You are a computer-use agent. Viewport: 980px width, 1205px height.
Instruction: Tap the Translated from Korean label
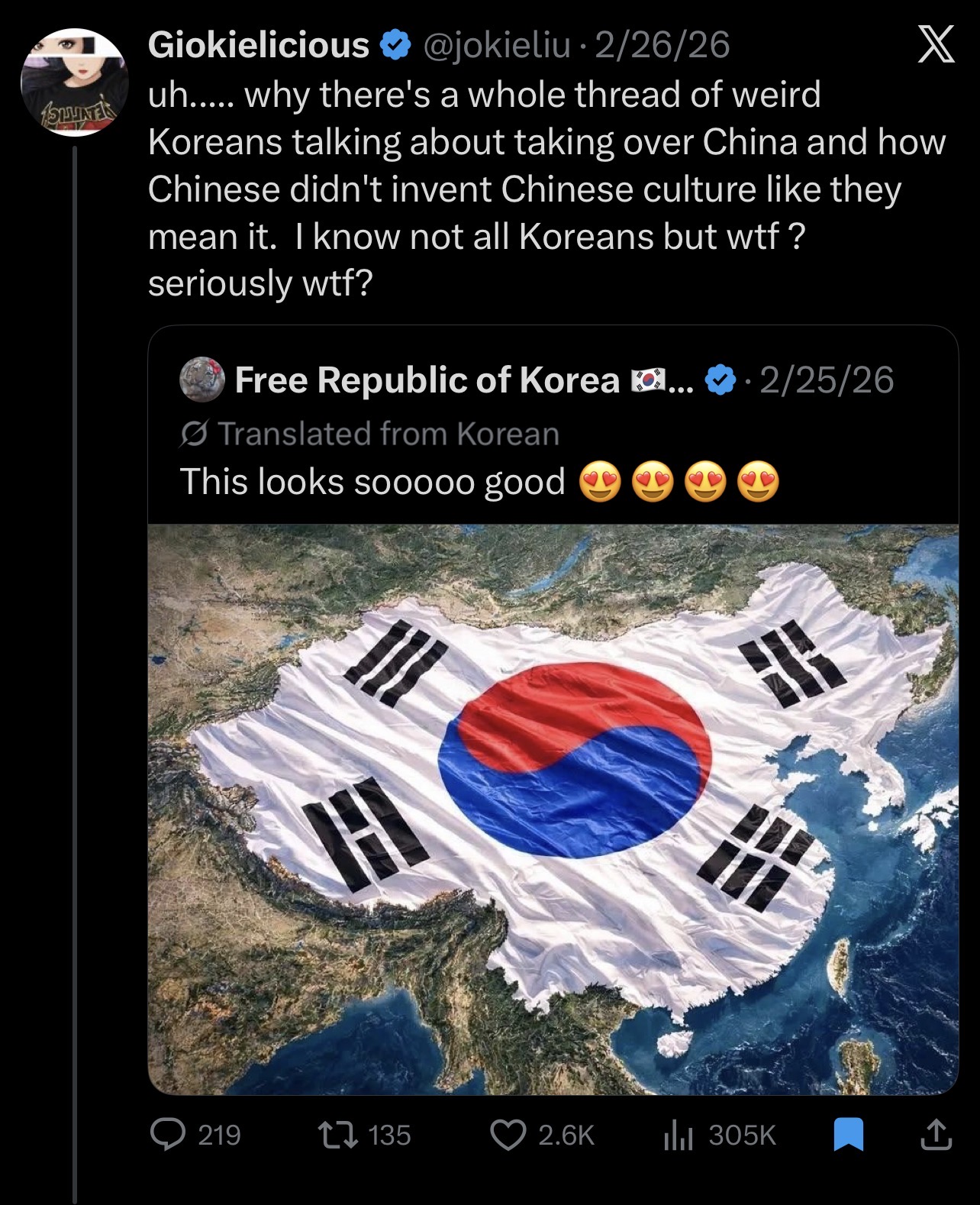(369, 434)
